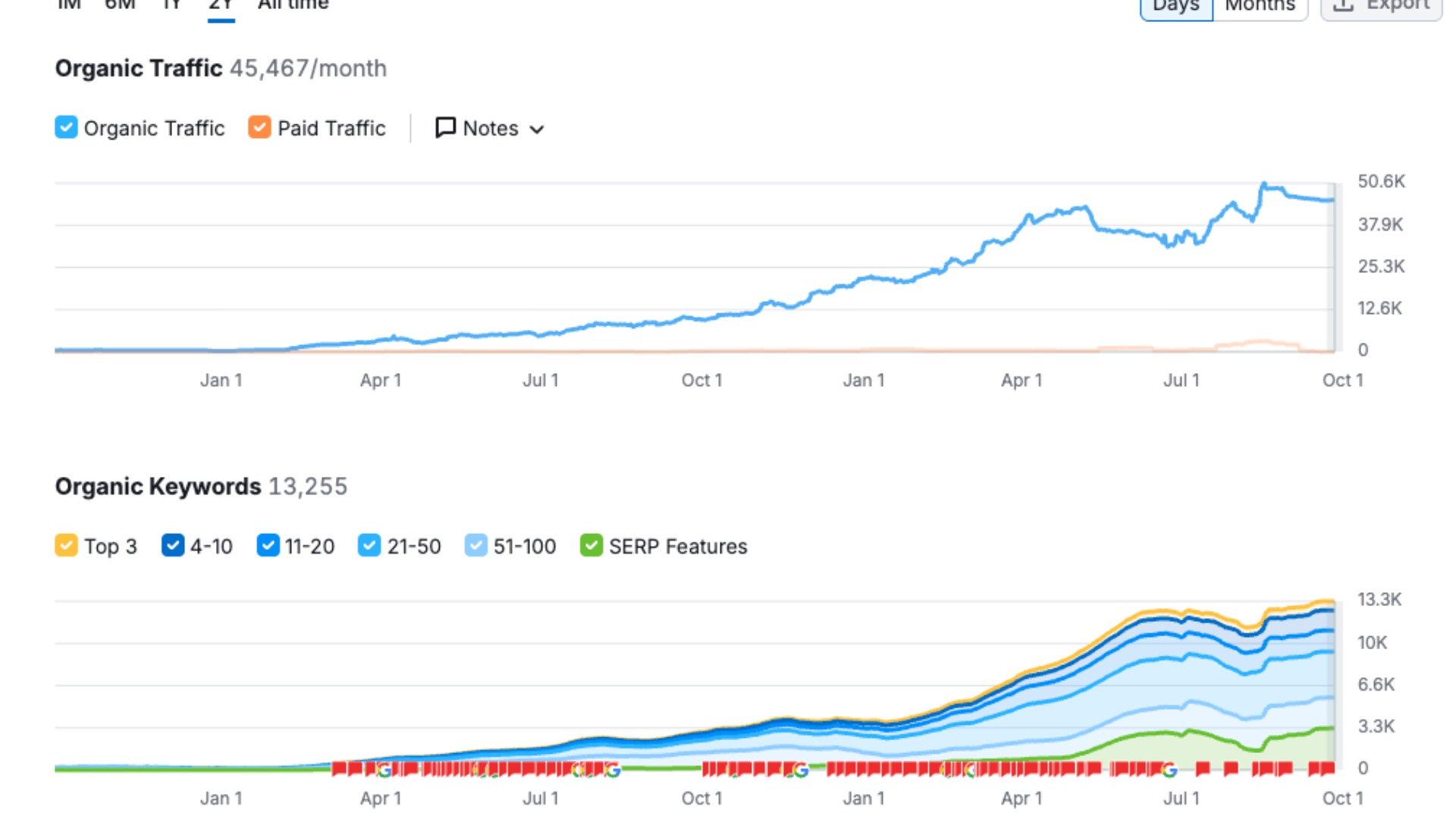Switch chart granularity to Months
Viewport: 1456px width, 819px height.
(1260, 6)
